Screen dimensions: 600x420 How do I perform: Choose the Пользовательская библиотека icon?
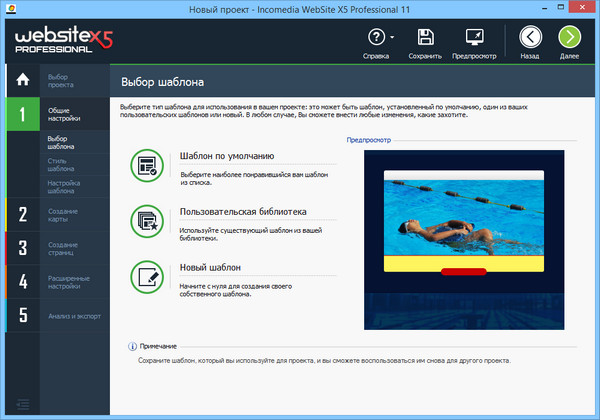147,221
